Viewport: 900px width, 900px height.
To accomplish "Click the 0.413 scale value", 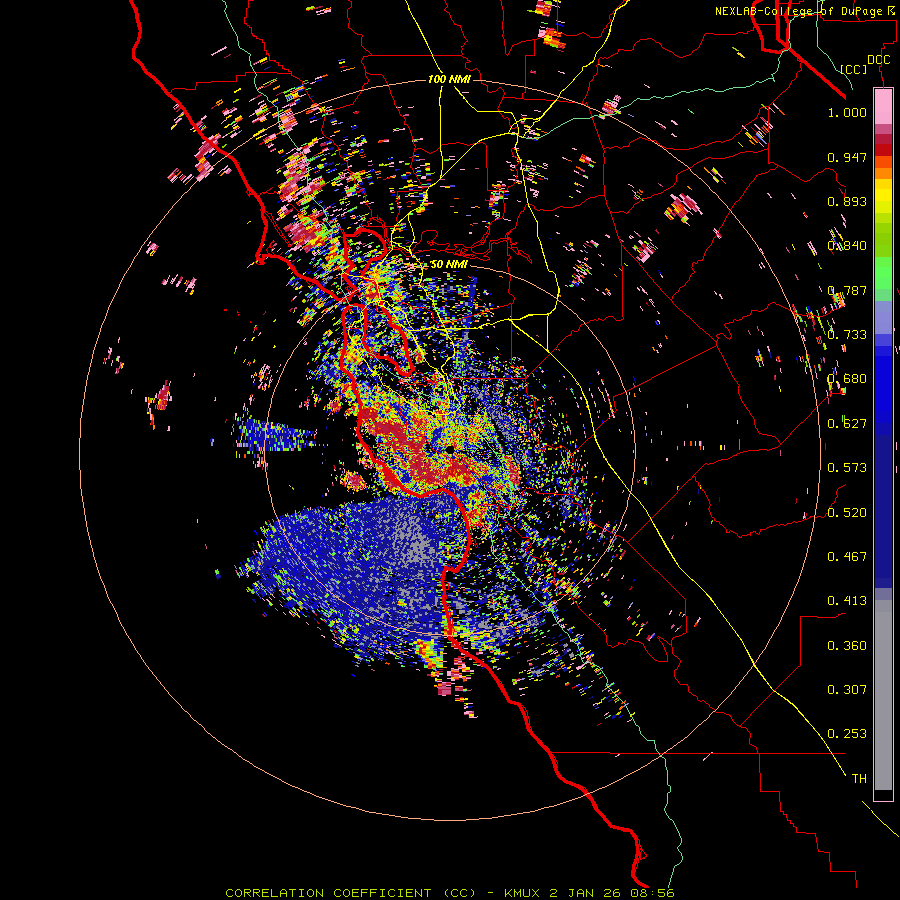I will (x=847, y=601).
